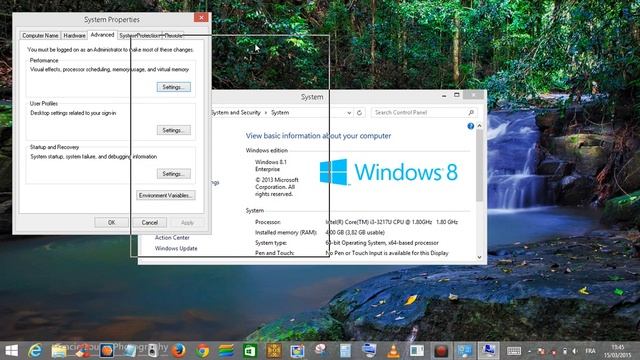Click the 'Processor:' label in System
Viewport: 640px width, 360px height.
[268, 222]
